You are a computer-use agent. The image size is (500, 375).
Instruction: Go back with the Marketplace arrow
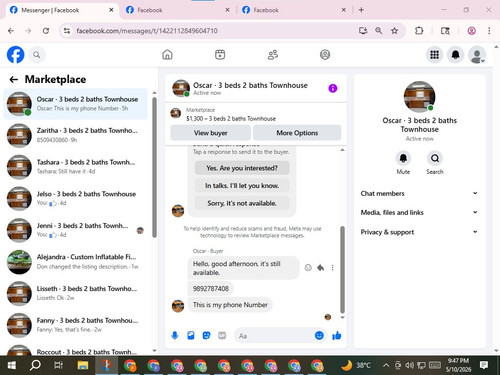[x=14, y=79]
